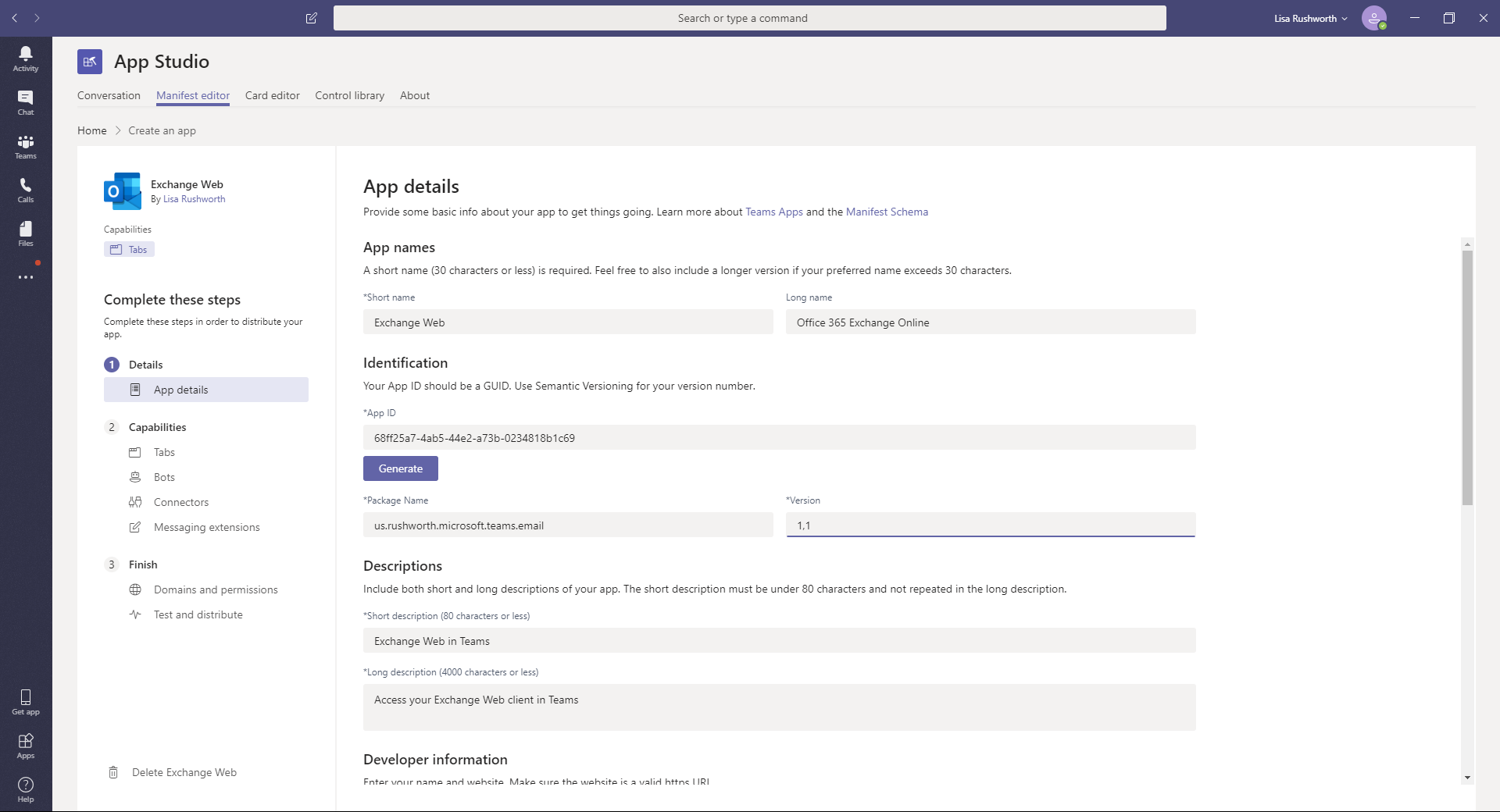Image resolution: width=1500 pixels, height=812 pixels.
Task: Open the Manifest Schema link
Action: [x=887, y=212]
